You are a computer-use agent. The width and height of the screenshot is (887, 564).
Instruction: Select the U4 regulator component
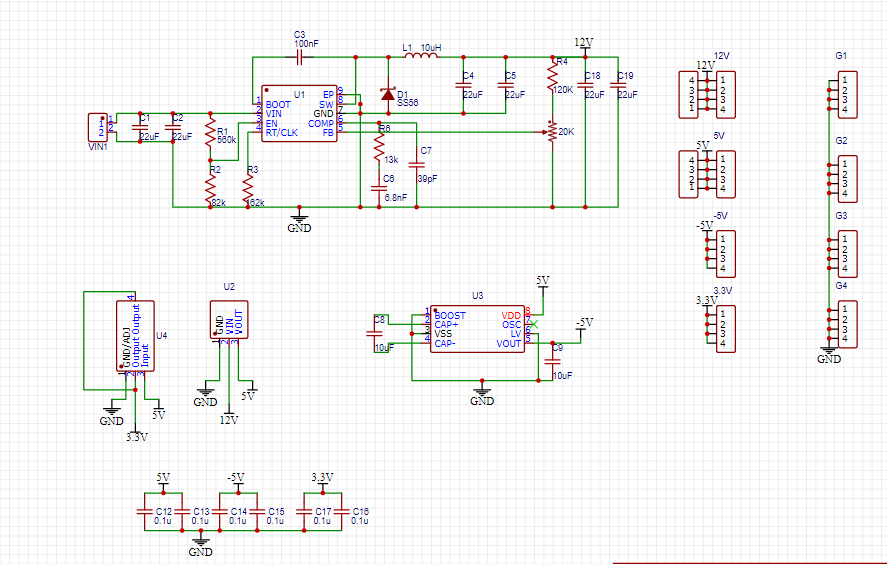(135, 336)
